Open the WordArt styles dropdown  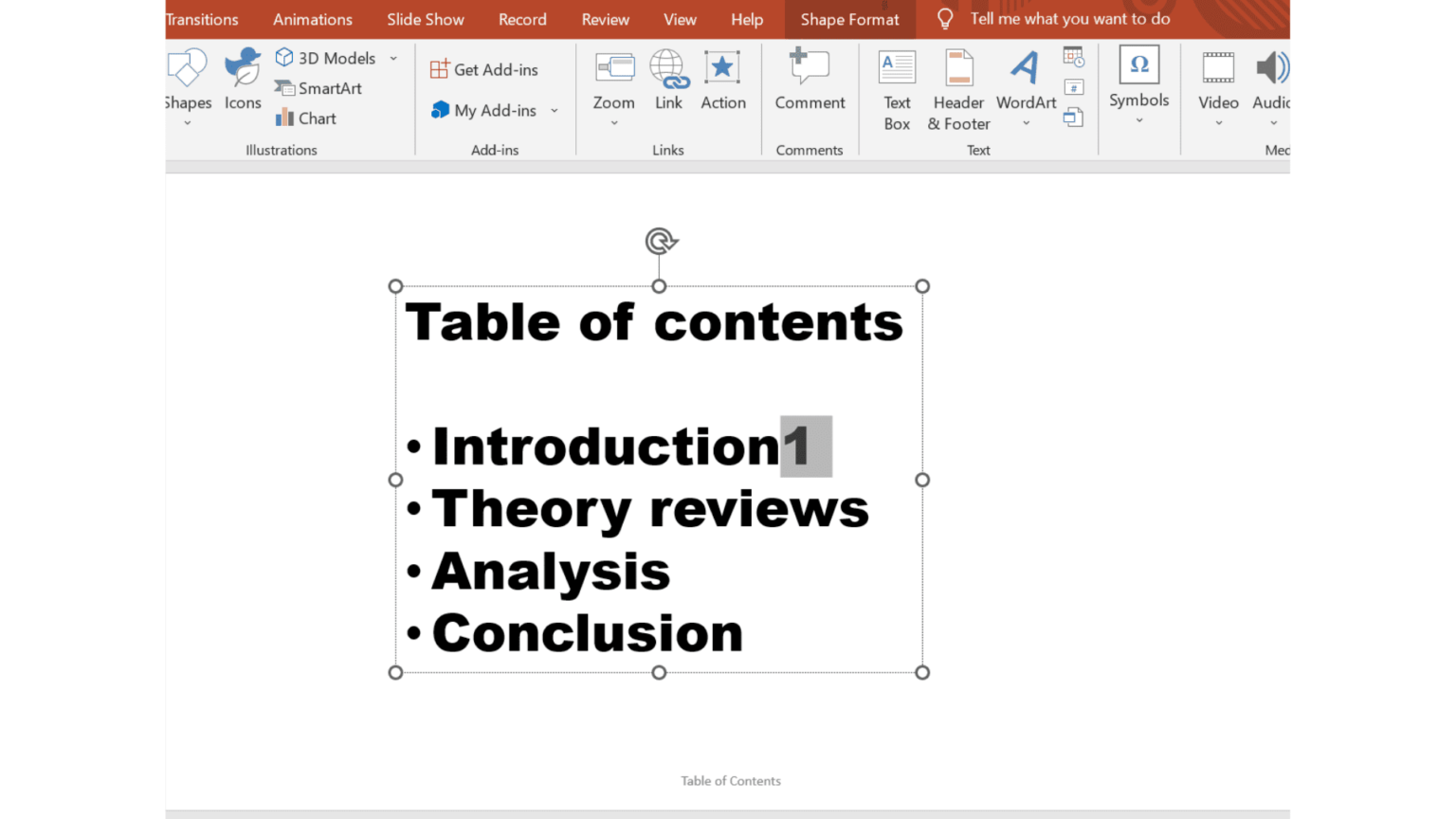tap(1026, 123)
